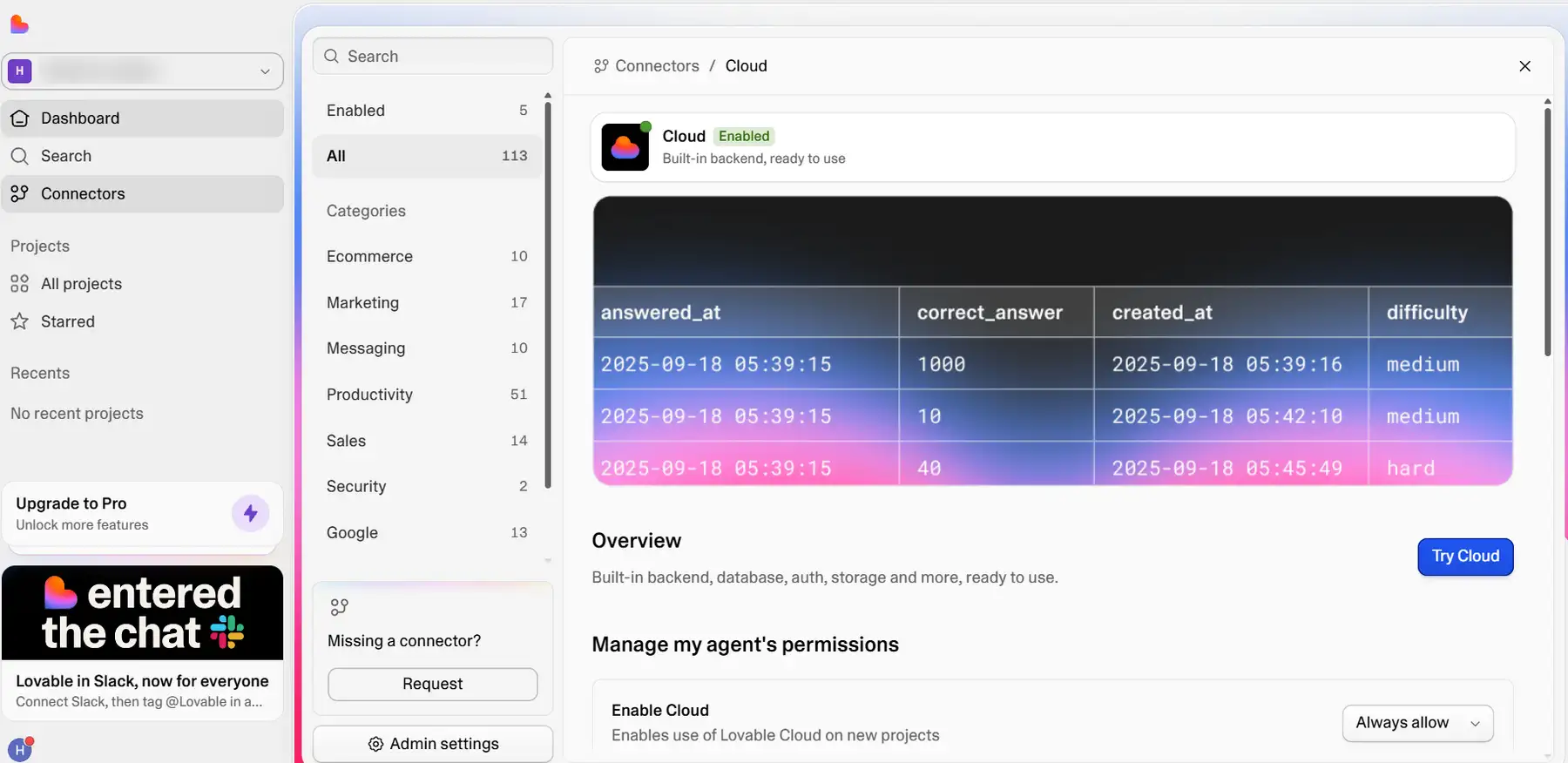Show All 113 connectors

tap(427, 156)
